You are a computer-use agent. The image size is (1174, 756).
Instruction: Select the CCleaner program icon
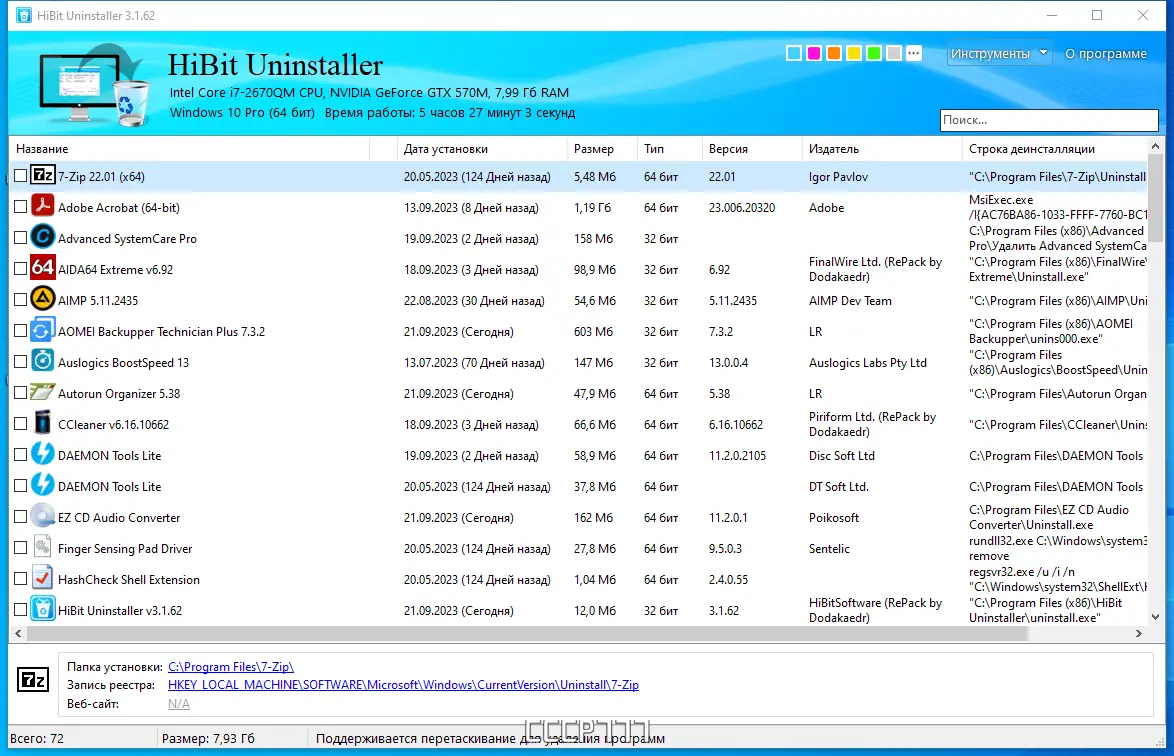[x=42, y=423]
